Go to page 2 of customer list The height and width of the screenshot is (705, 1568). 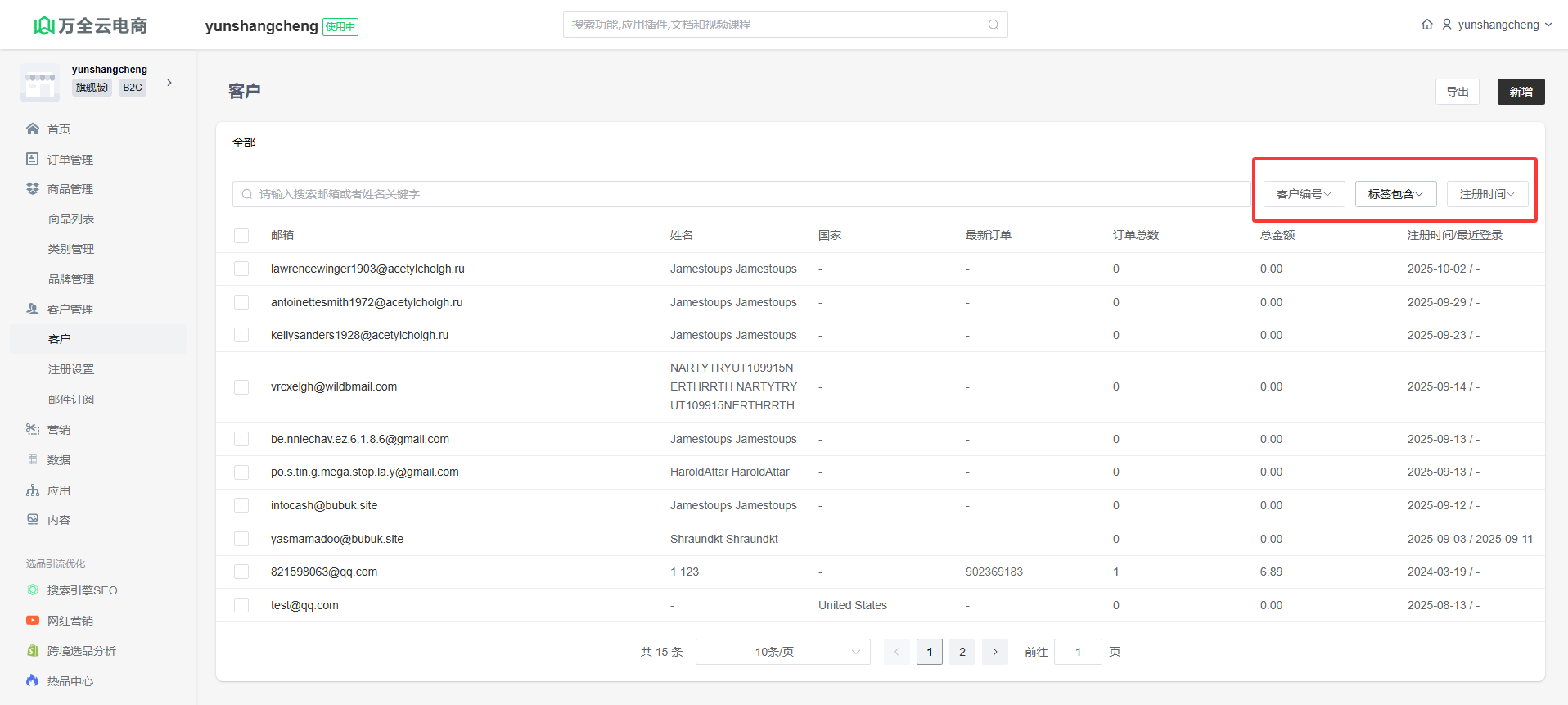point(962,652)
